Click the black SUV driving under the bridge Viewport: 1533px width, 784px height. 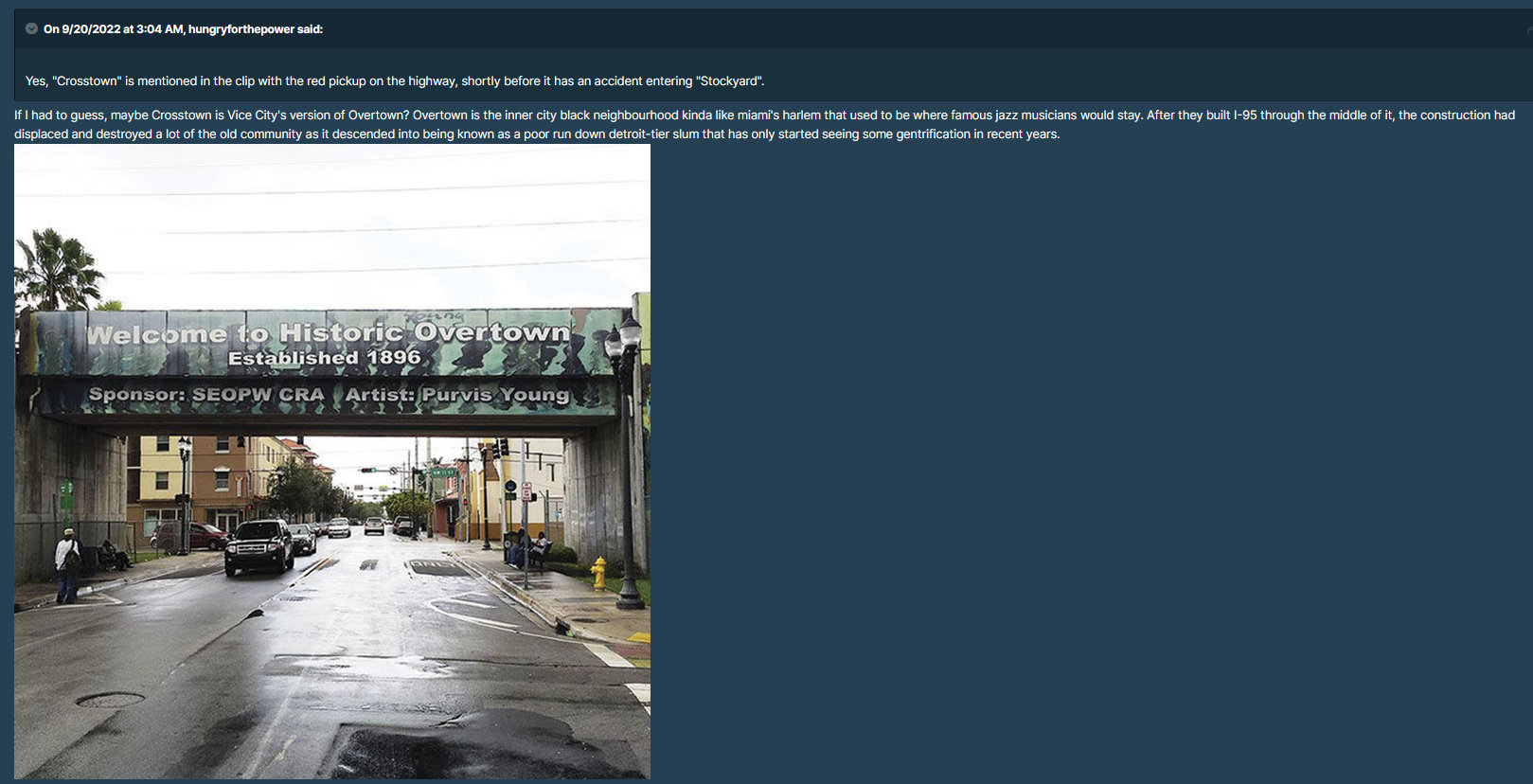[258, 546]
